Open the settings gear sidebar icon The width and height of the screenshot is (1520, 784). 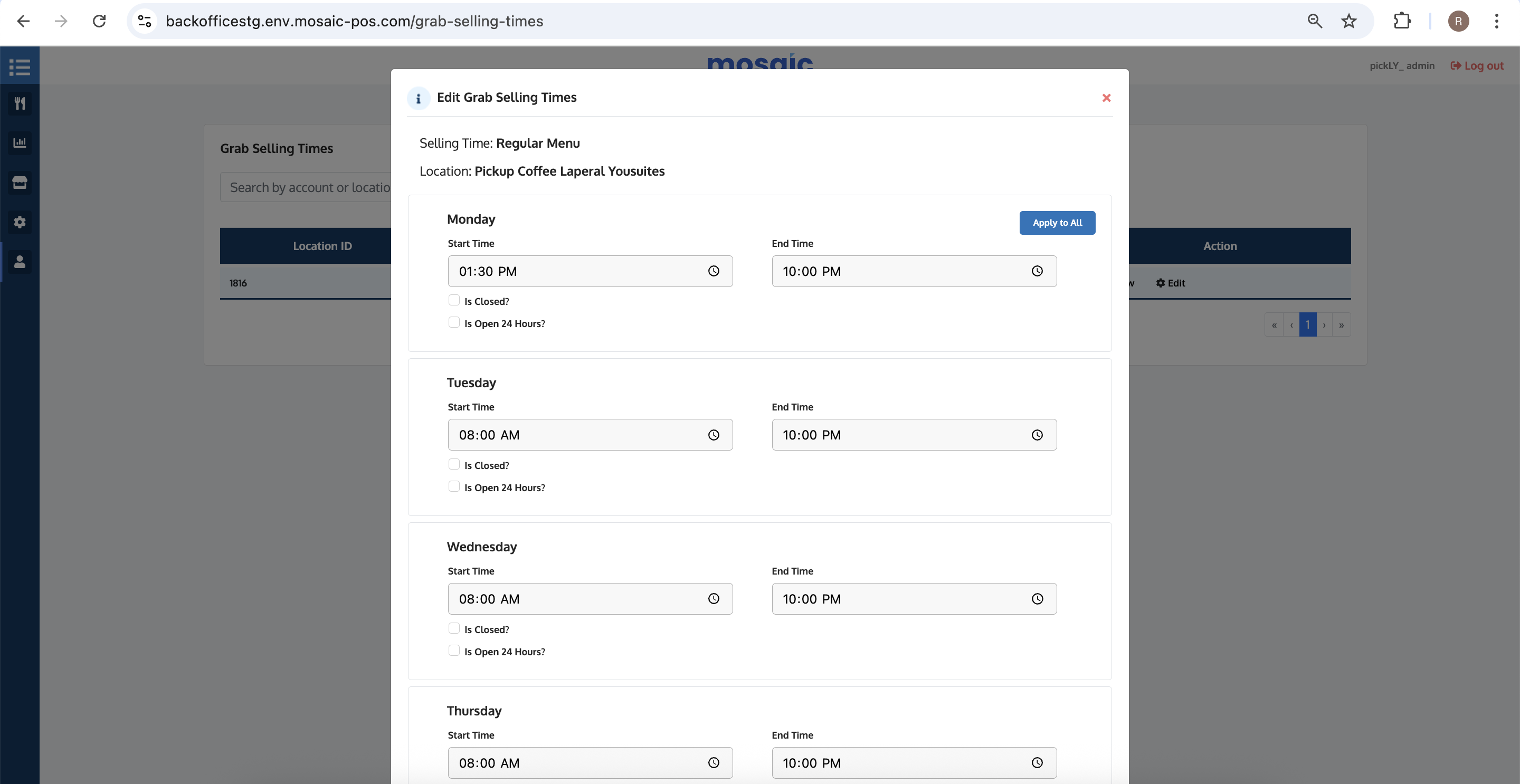[20, 222]
